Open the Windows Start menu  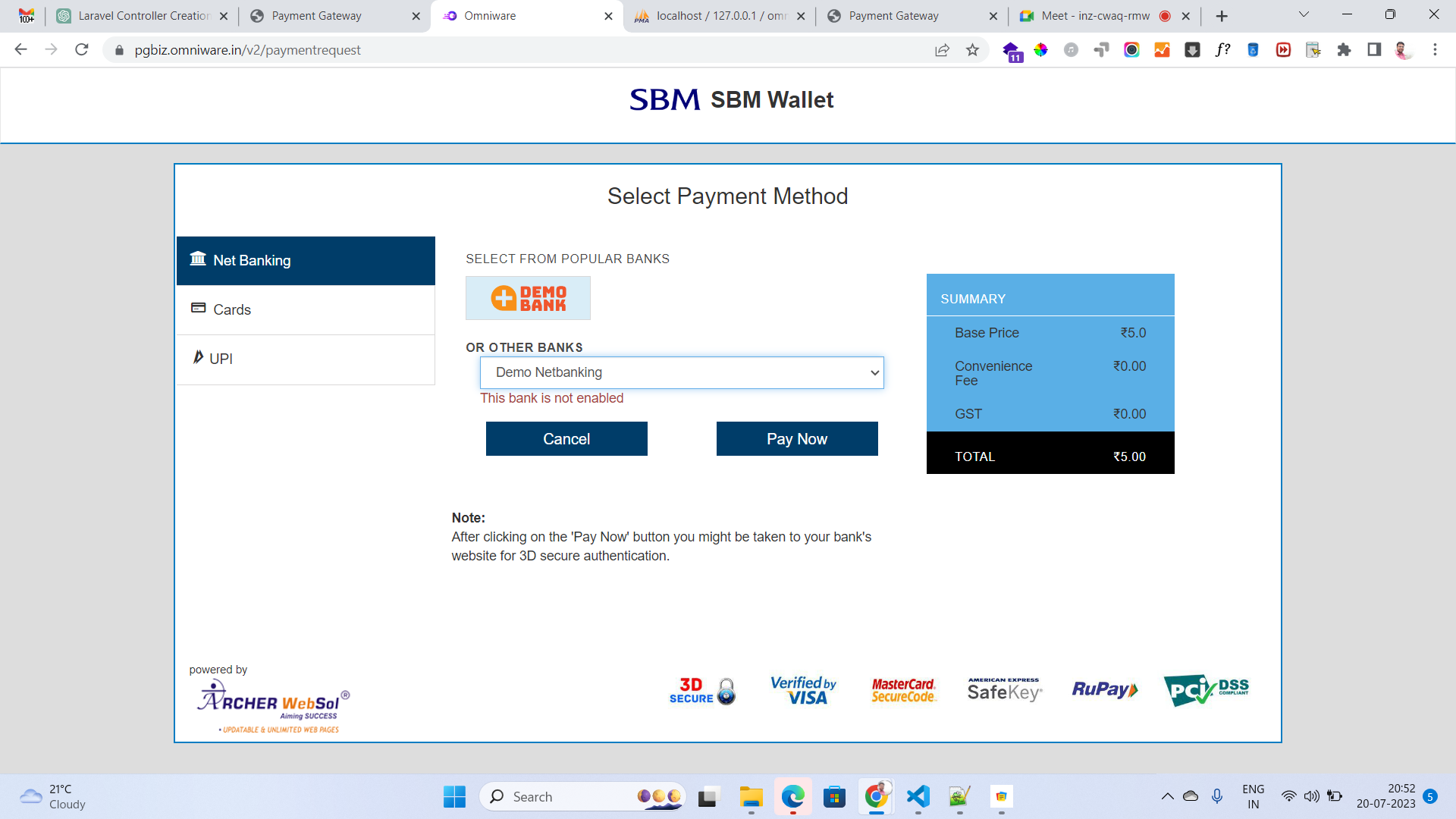point(454,797)
